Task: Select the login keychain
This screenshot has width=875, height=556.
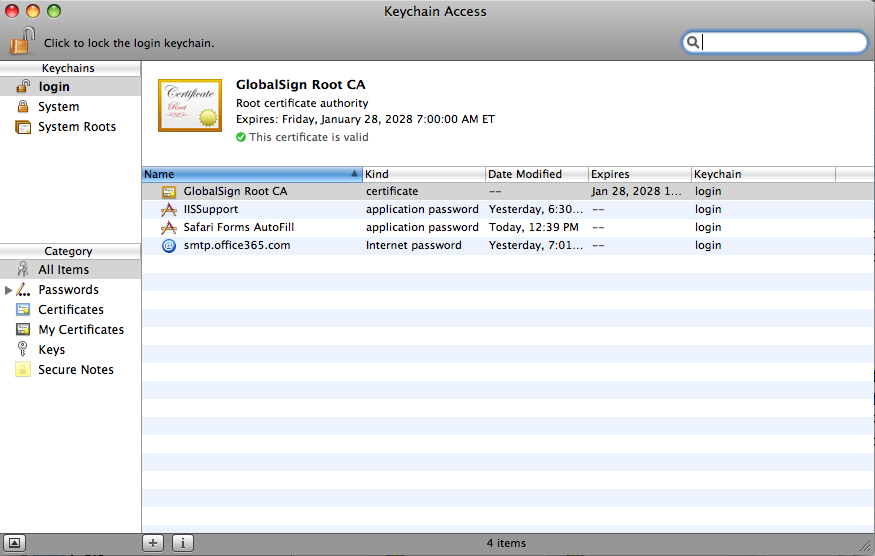Action: pyautogui.click(x=70, y=87)
